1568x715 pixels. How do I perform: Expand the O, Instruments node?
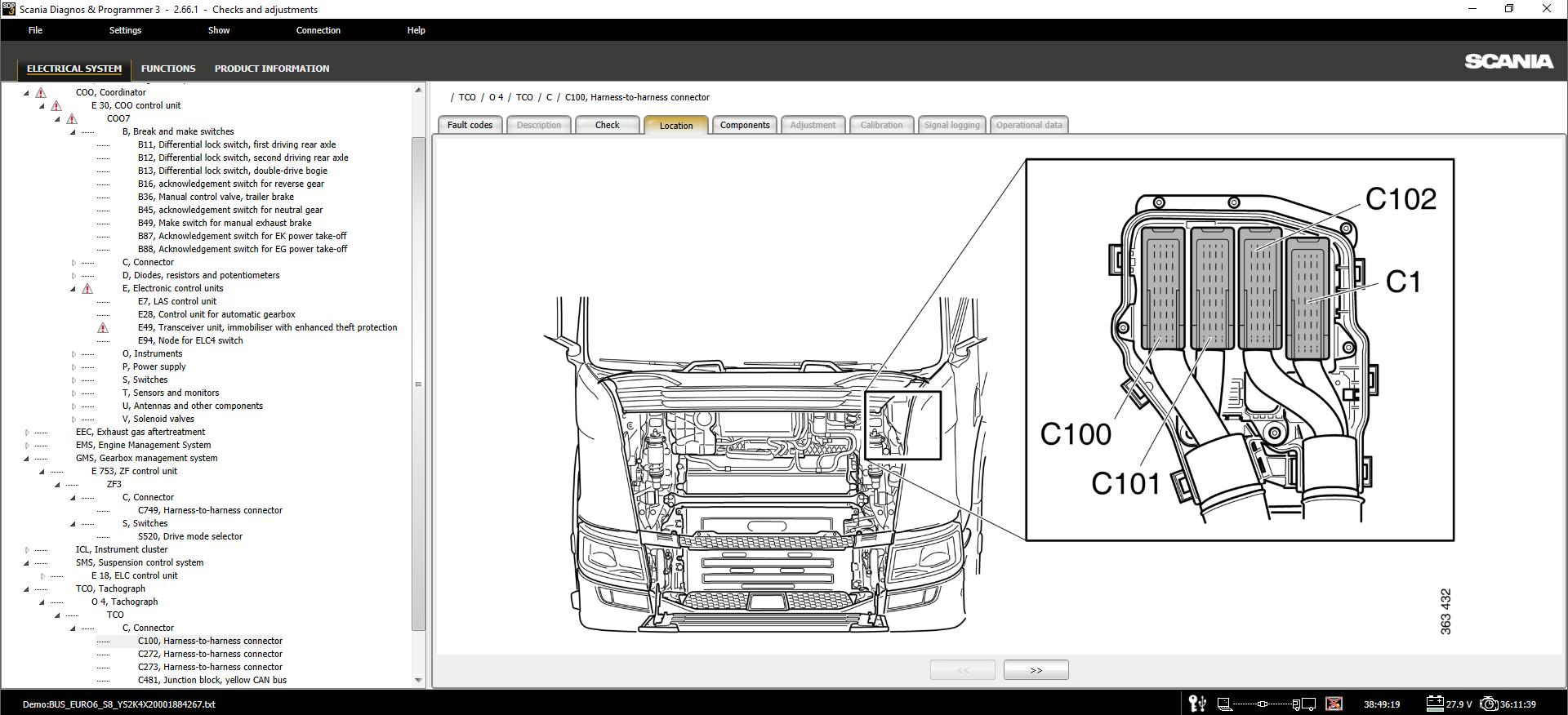click(x=73, y=354)
